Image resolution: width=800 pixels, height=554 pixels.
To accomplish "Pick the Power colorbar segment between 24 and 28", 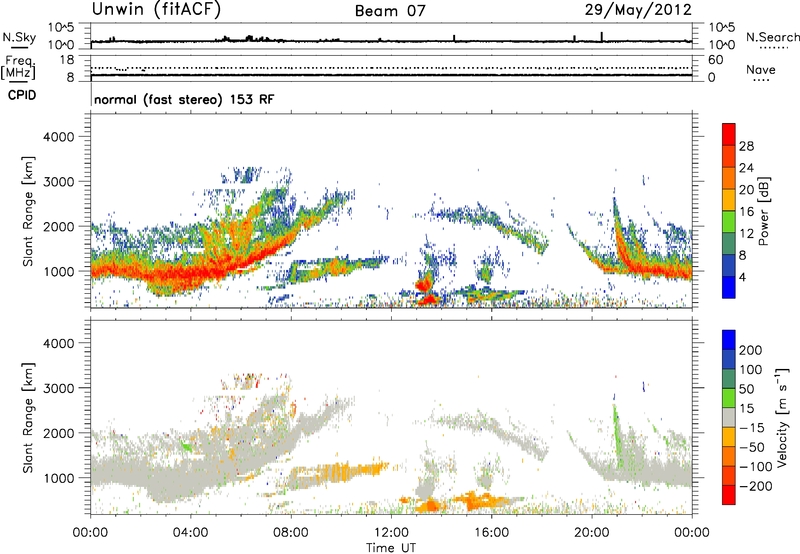I will click(x=729, y=156).
